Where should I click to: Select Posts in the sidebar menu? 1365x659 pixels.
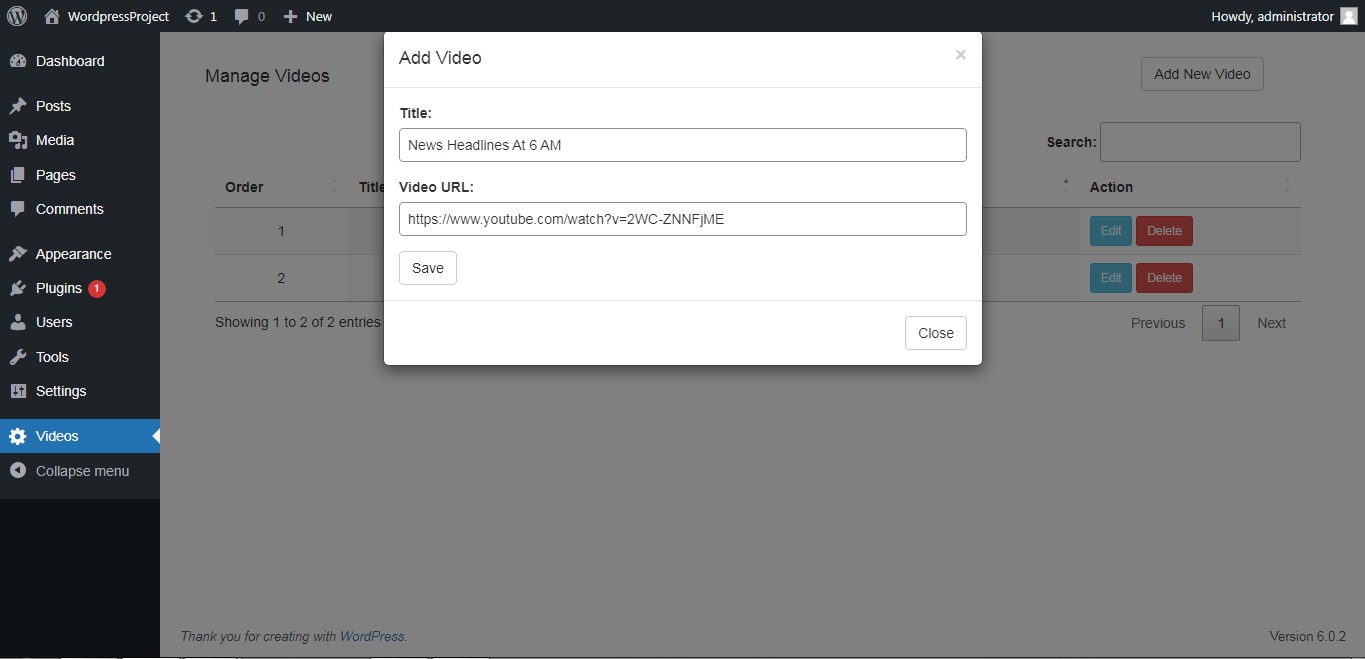pyautogui.click(x=54, y=106)
